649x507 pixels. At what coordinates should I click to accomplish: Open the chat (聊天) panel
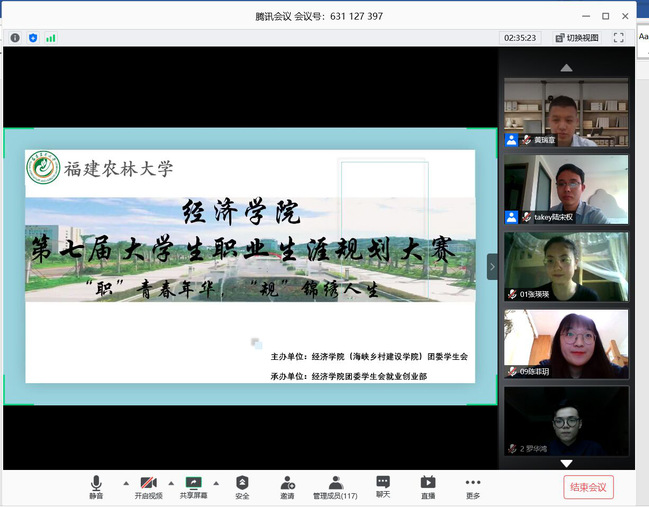pyautogui.click(x=383, y=486)
